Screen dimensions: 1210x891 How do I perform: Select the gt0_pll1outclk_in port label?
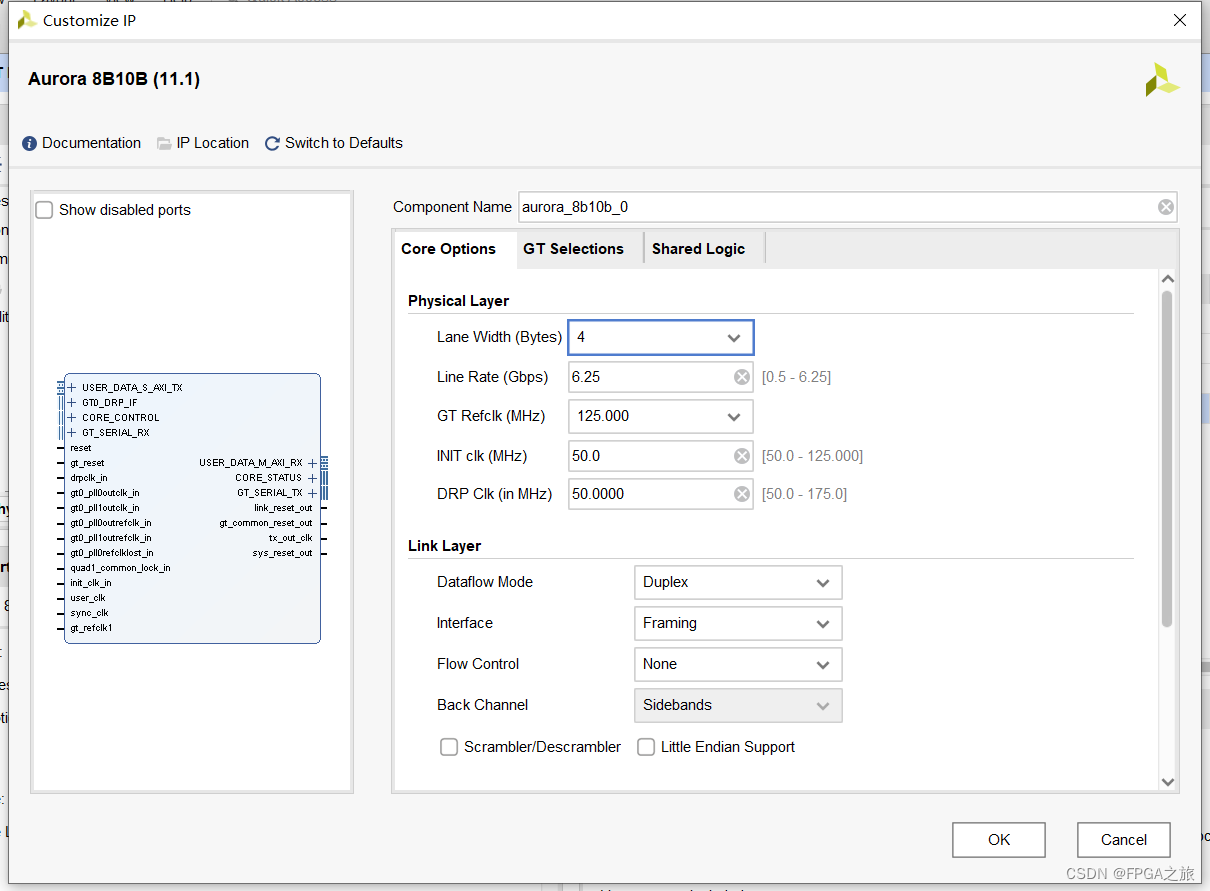105,508
